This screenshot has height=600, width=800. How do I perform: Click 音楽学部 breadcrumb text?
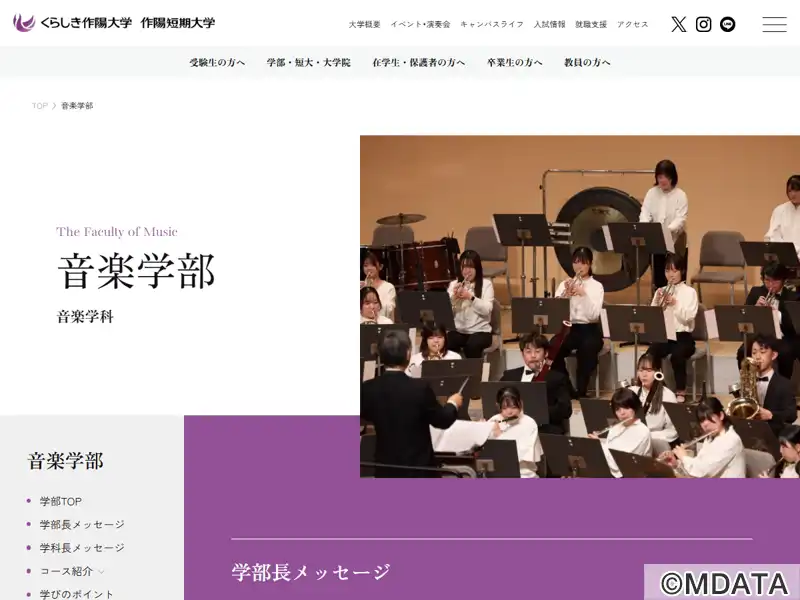click(77, 106)
